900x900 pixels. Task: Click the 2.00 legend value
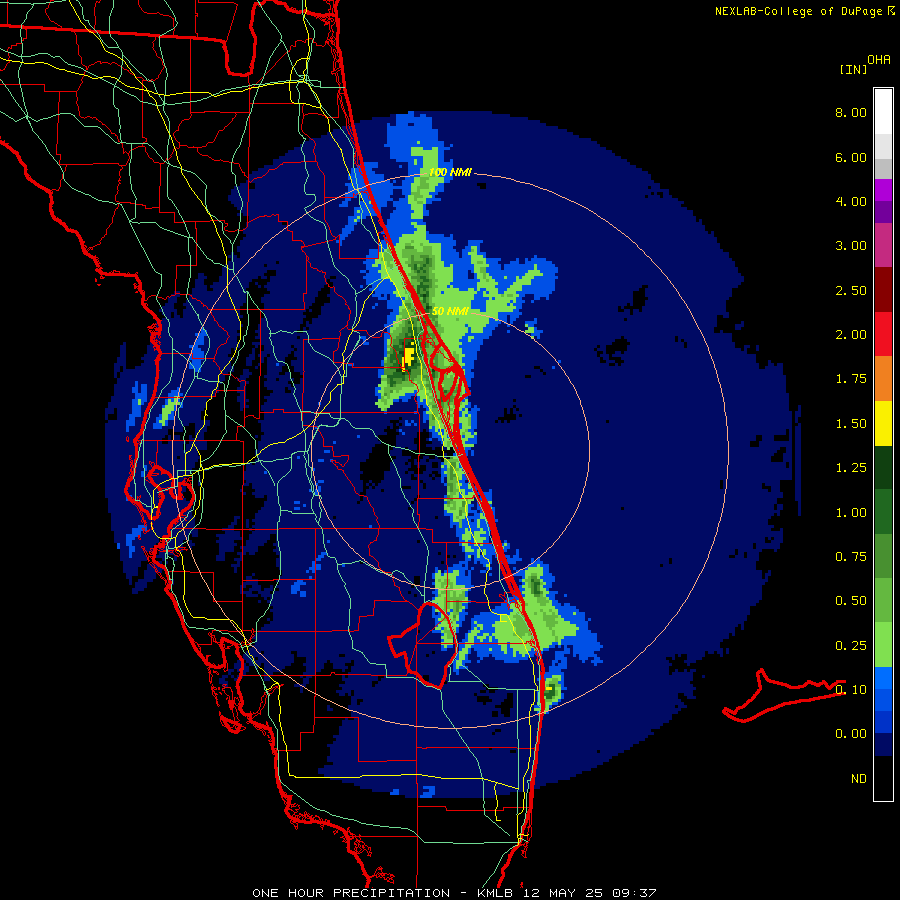851,335
